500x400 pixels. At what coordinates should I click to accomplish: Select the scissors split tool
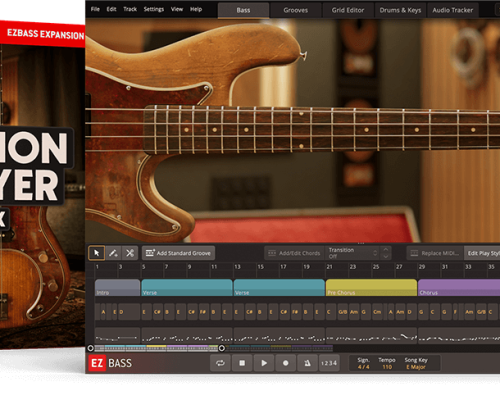click(130, 253)
